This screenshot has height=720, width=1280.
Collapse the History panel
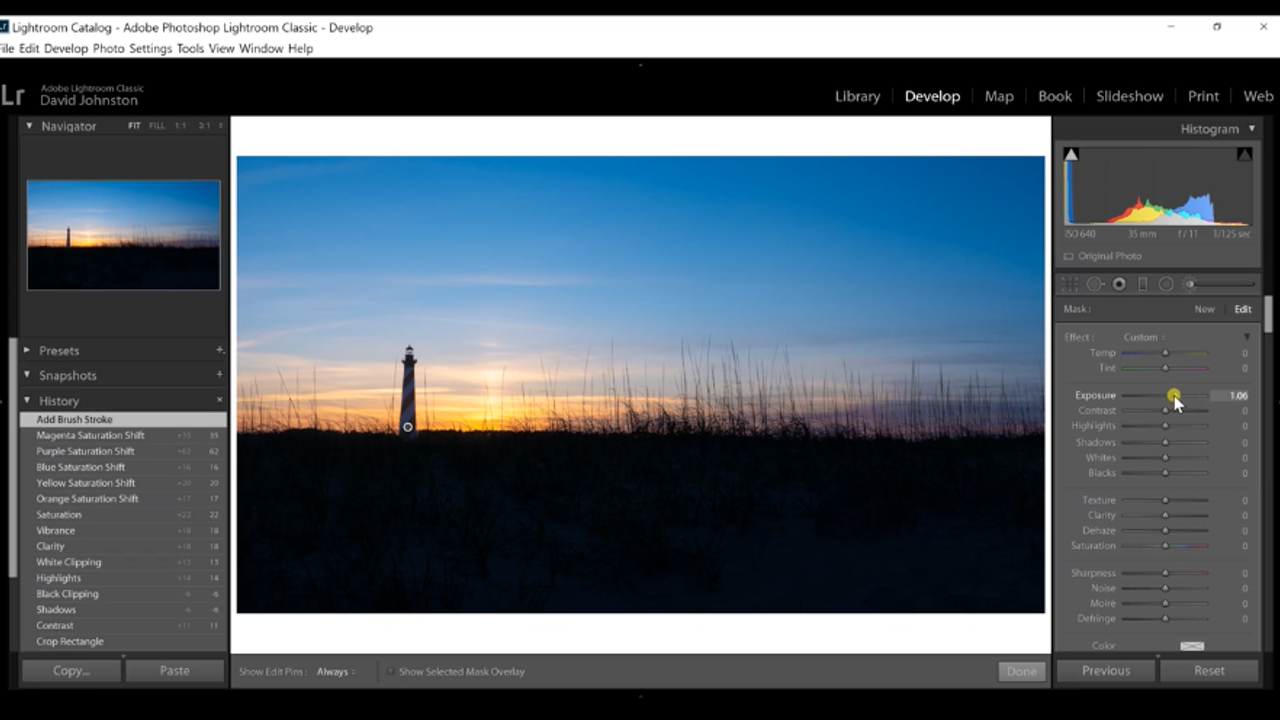pyautogui.click(x=28, y=400)
